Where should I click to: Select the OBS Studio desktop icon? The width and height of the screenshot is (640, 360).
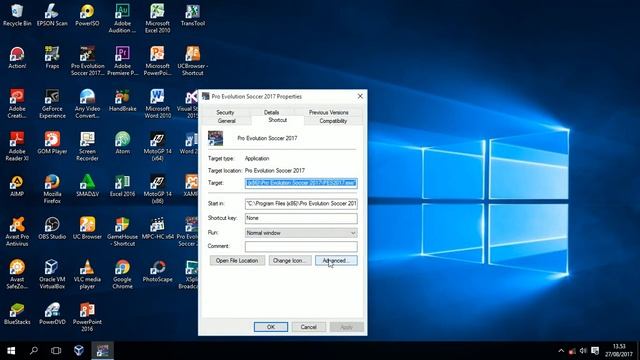[x=52, y=228]
